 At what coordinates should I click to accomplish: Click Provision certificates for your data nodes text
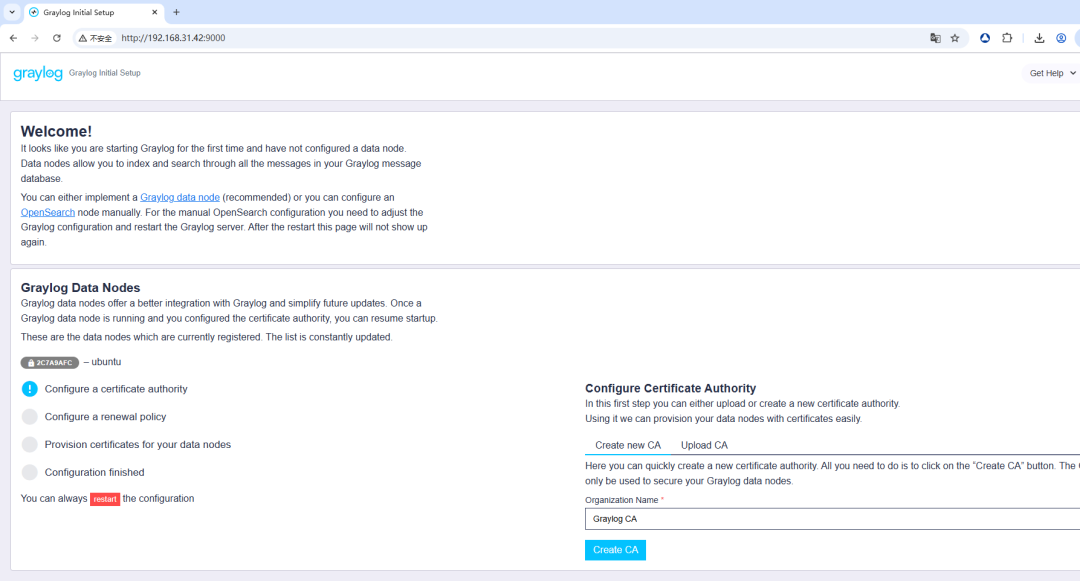(138, 445)
